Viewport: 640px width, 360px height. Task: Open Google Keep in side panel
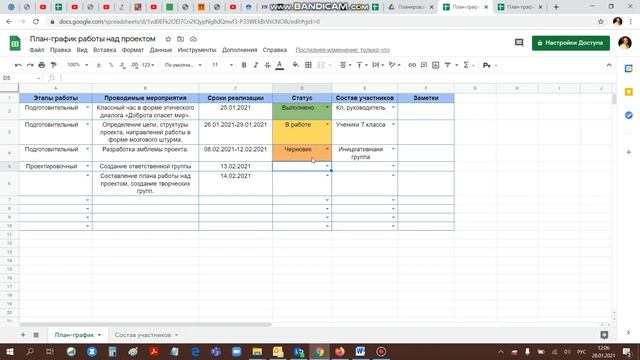tap(629, 92)
